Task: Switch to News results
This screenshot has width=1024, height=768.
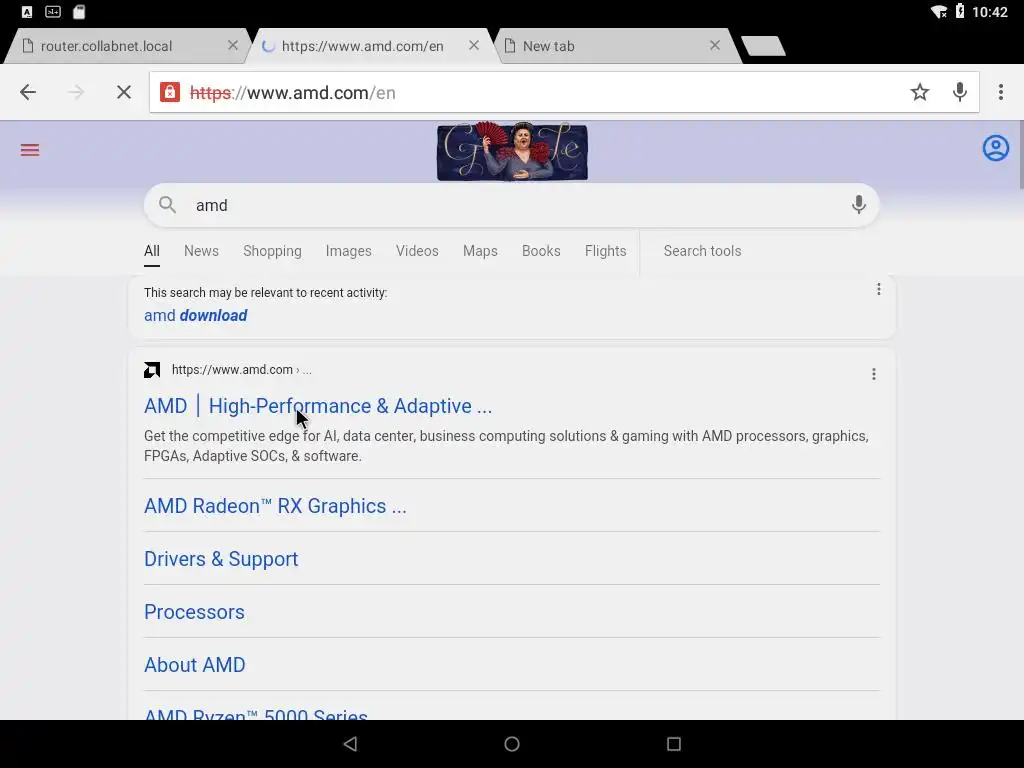Action: point(201,251)
